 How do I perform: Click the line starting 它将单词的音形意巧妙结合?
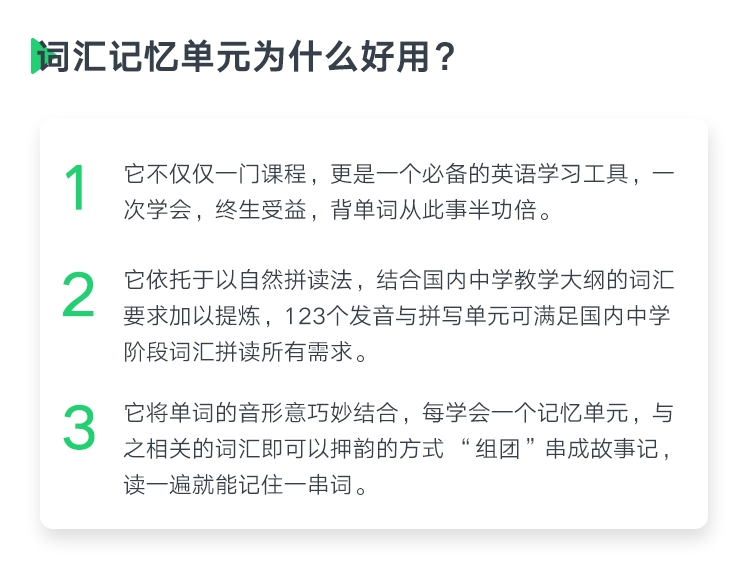(399, 413)
